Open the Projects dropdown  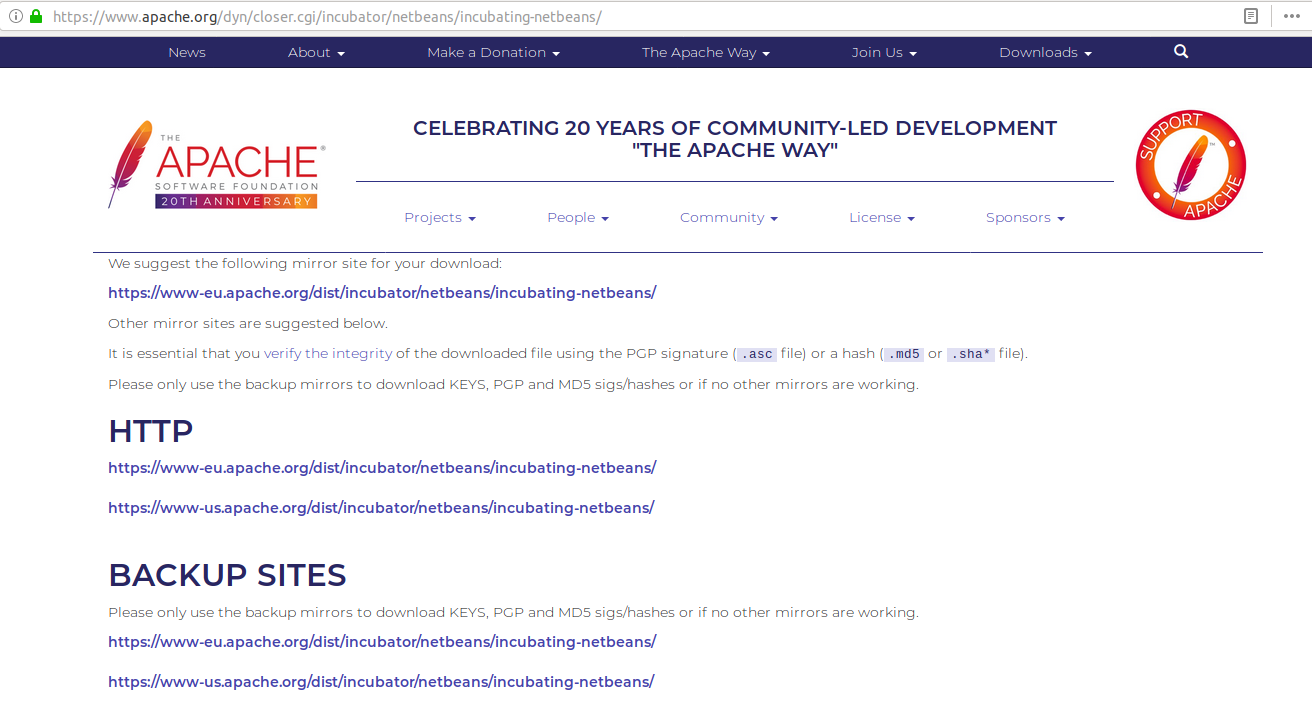coord(440,218)
